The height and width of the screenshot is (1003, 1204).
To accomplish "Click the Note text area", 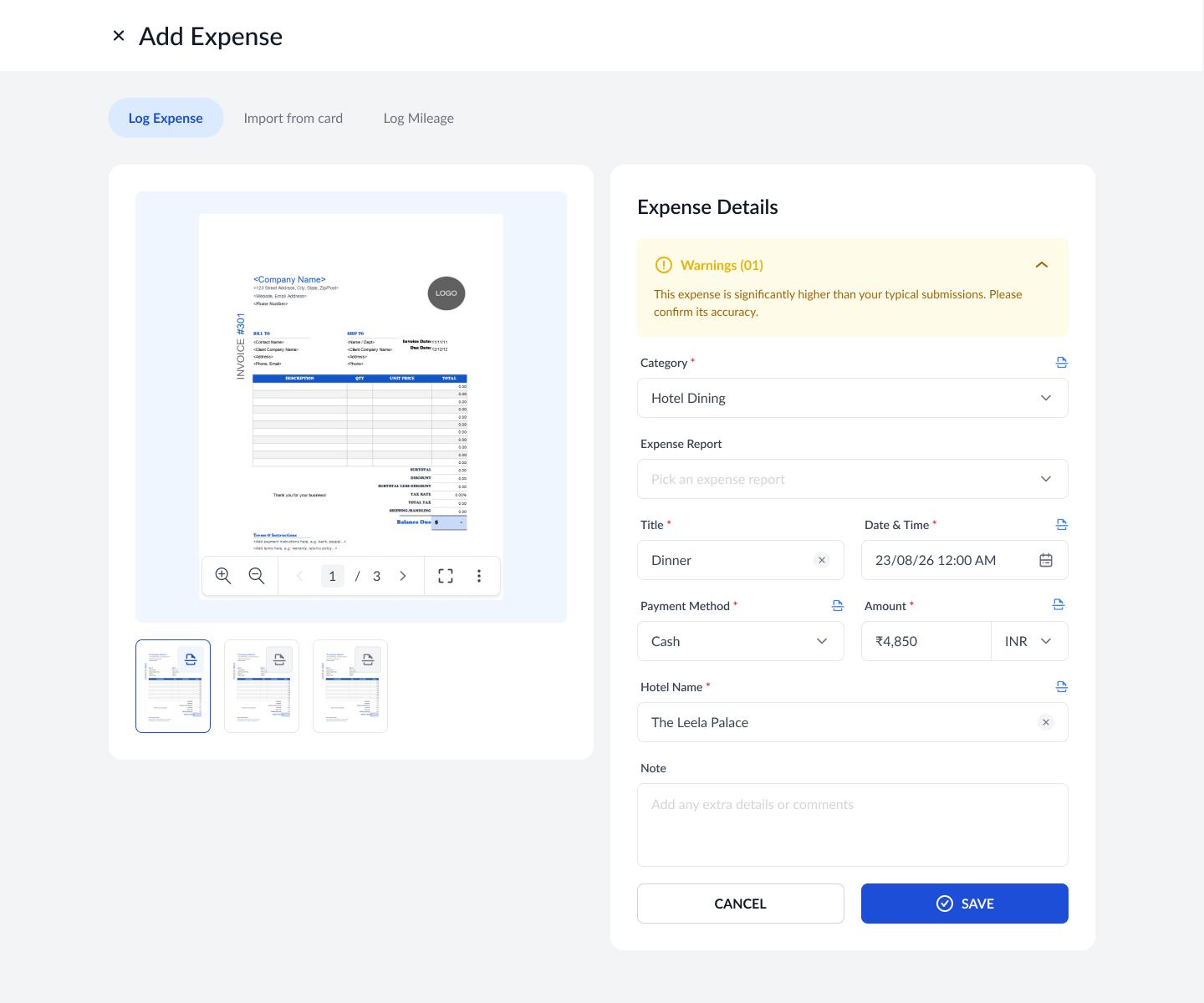I will 853,825.
